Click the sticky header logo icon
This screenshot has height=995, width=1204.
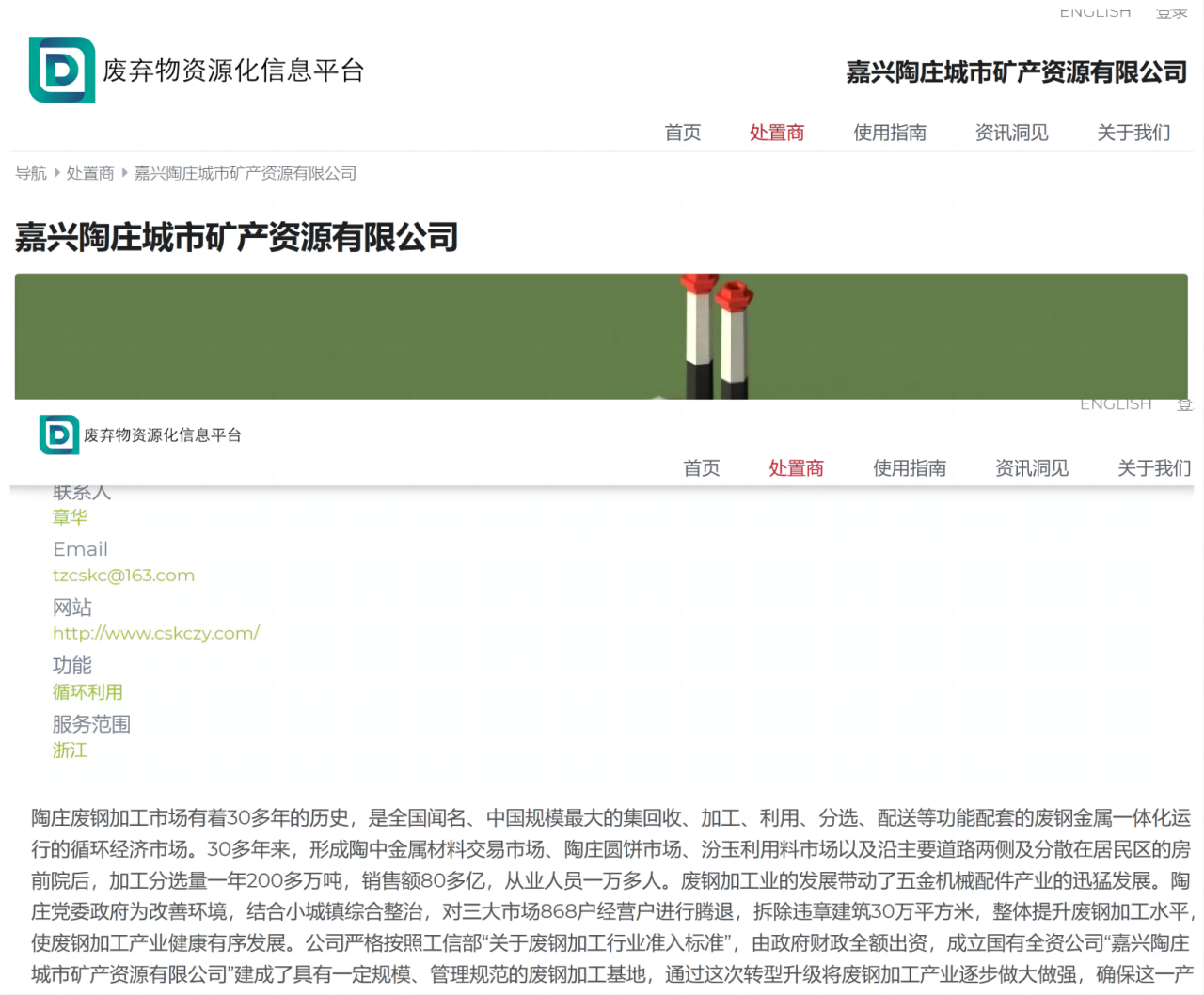[59, 434]
